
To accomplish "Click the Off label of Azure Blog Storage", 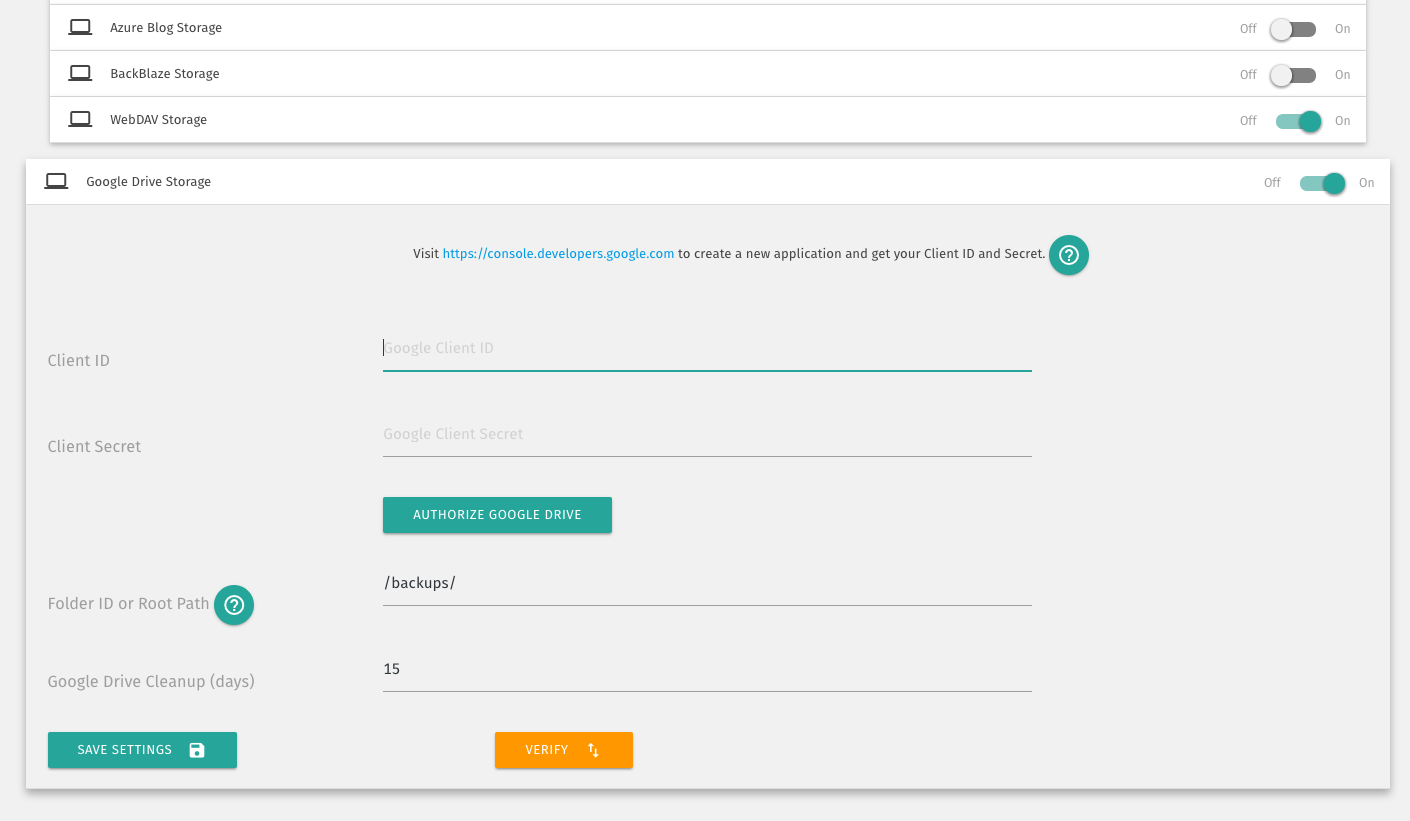I will point(1248,29).
